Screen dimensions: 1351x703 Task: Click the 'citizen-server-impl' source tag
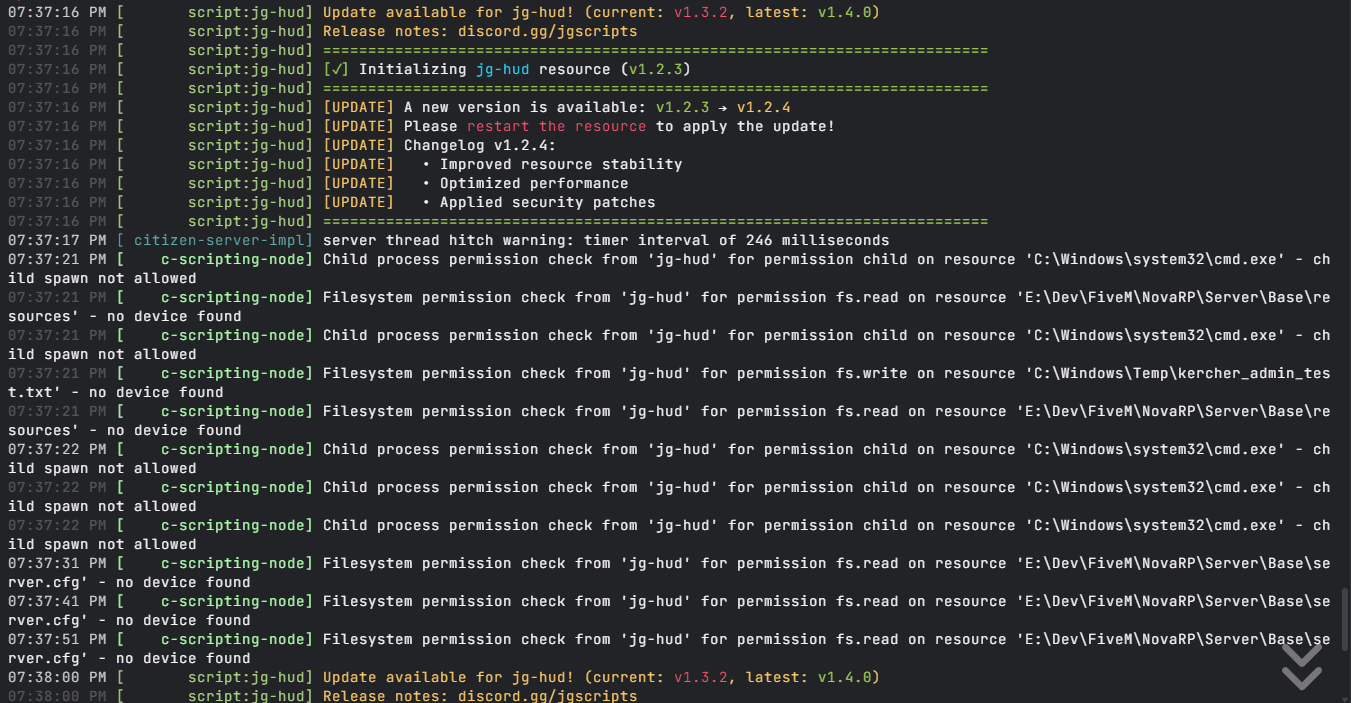223,240
